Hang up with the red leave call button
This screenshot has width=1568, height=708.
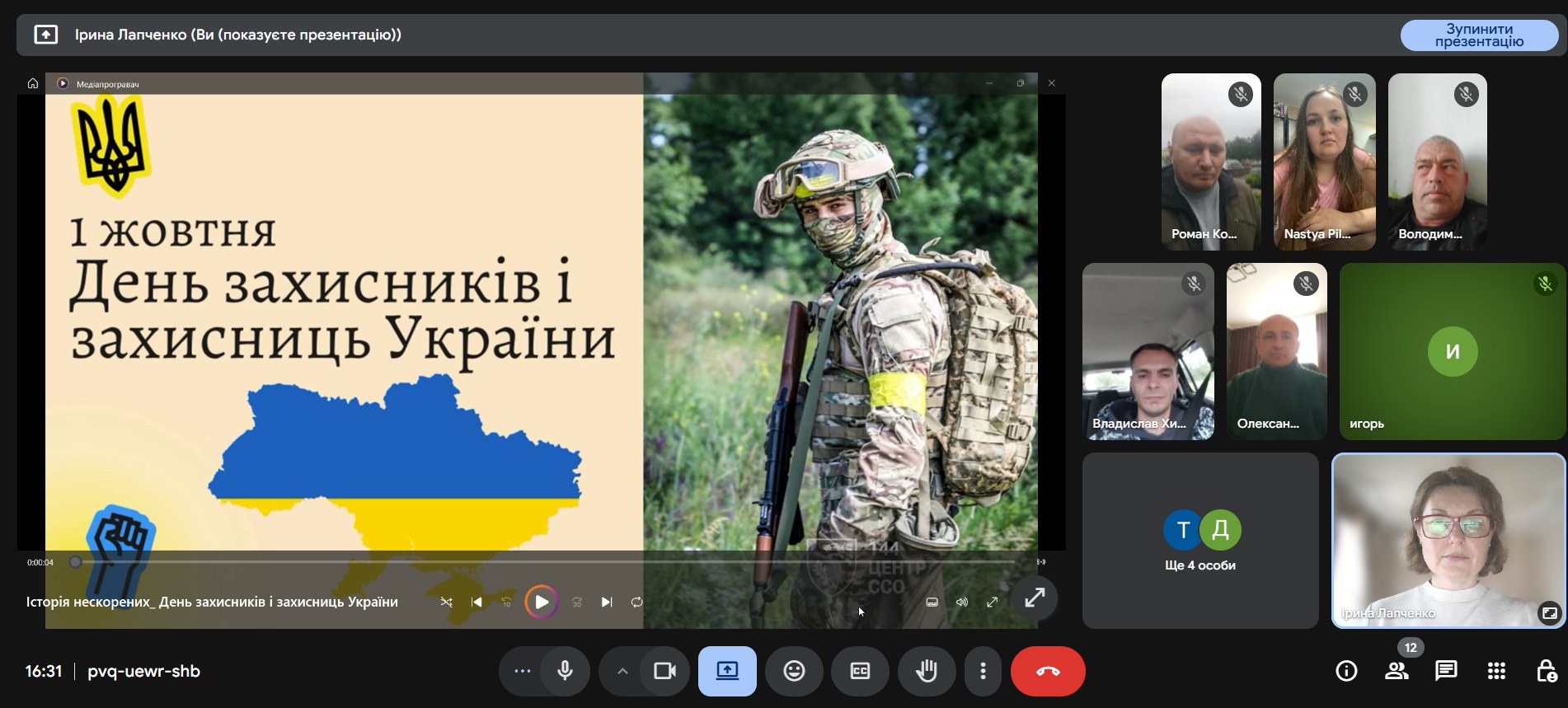(x=1048, y=671)
